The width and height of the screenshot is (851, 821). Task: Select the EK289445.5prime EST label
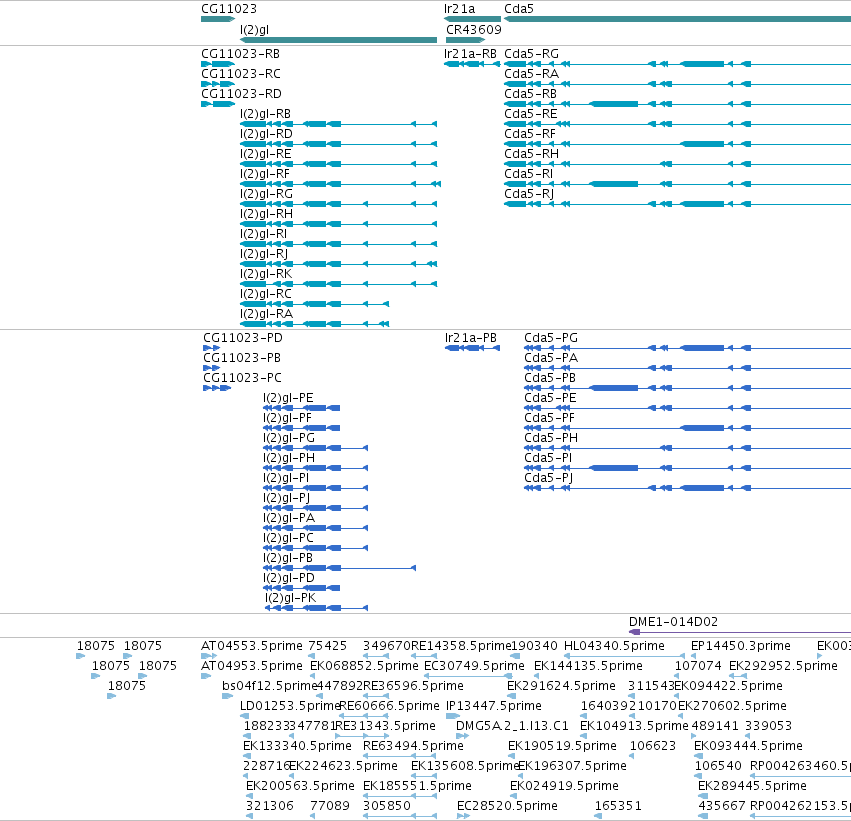752,786
